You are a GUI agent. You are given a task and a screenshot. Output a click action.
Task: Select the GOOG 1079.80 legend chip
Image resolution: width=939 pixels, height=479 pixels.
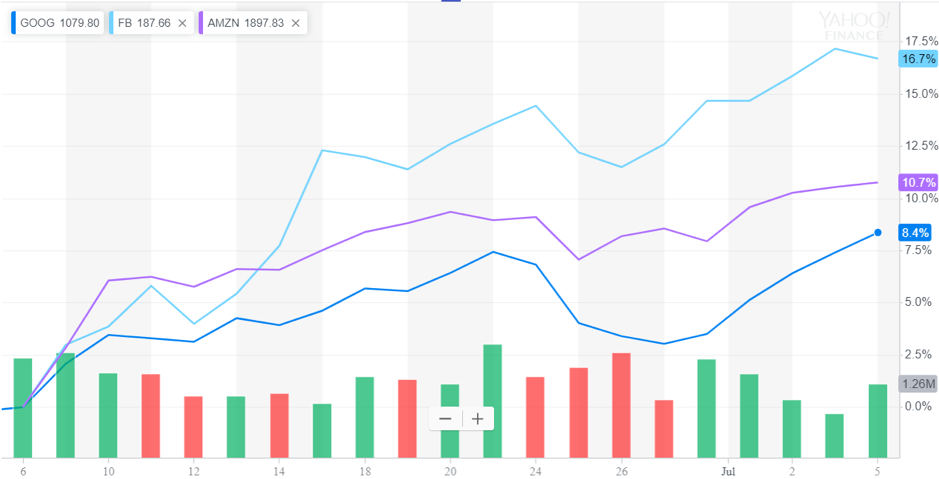click(57, 23)
